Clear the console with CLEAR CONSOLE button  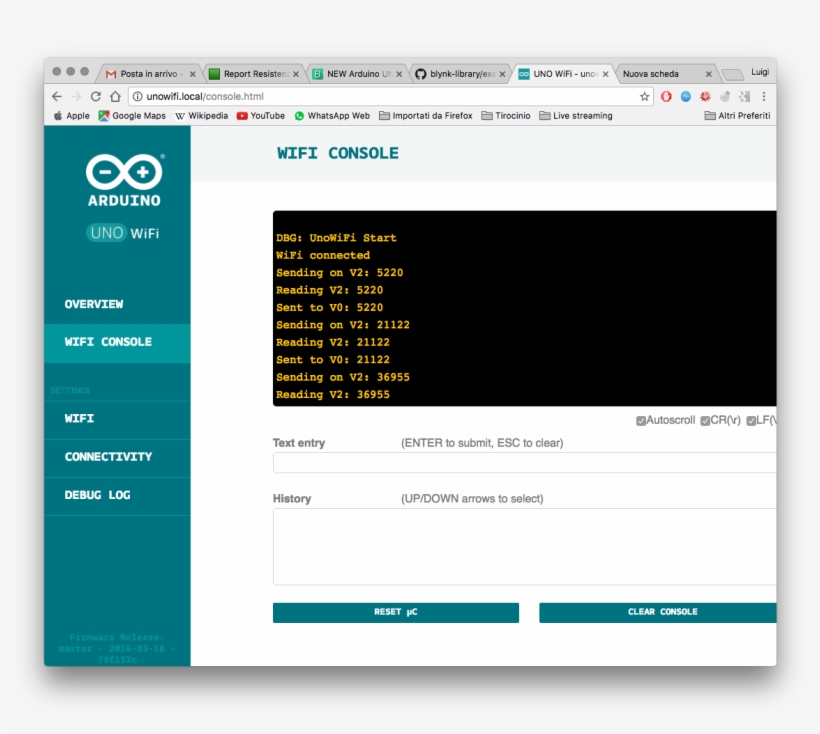659,611
